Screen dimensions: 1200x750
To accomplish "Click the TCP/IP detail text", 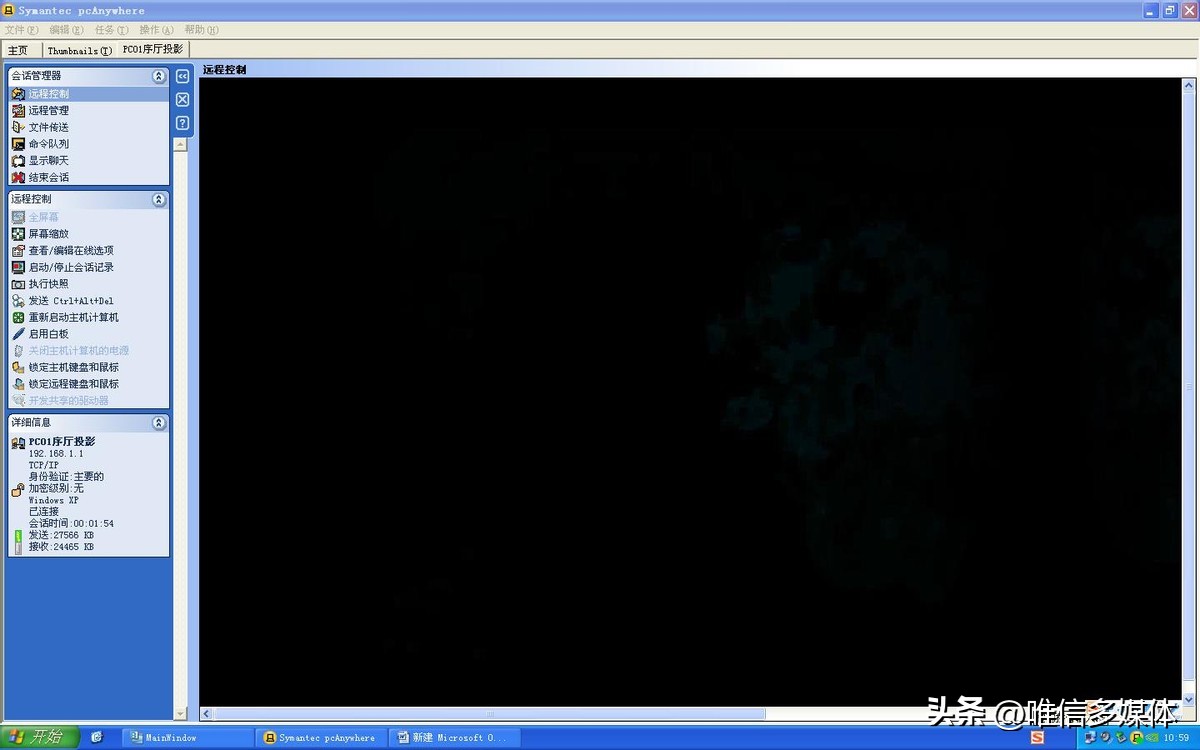I will (44, 466).
